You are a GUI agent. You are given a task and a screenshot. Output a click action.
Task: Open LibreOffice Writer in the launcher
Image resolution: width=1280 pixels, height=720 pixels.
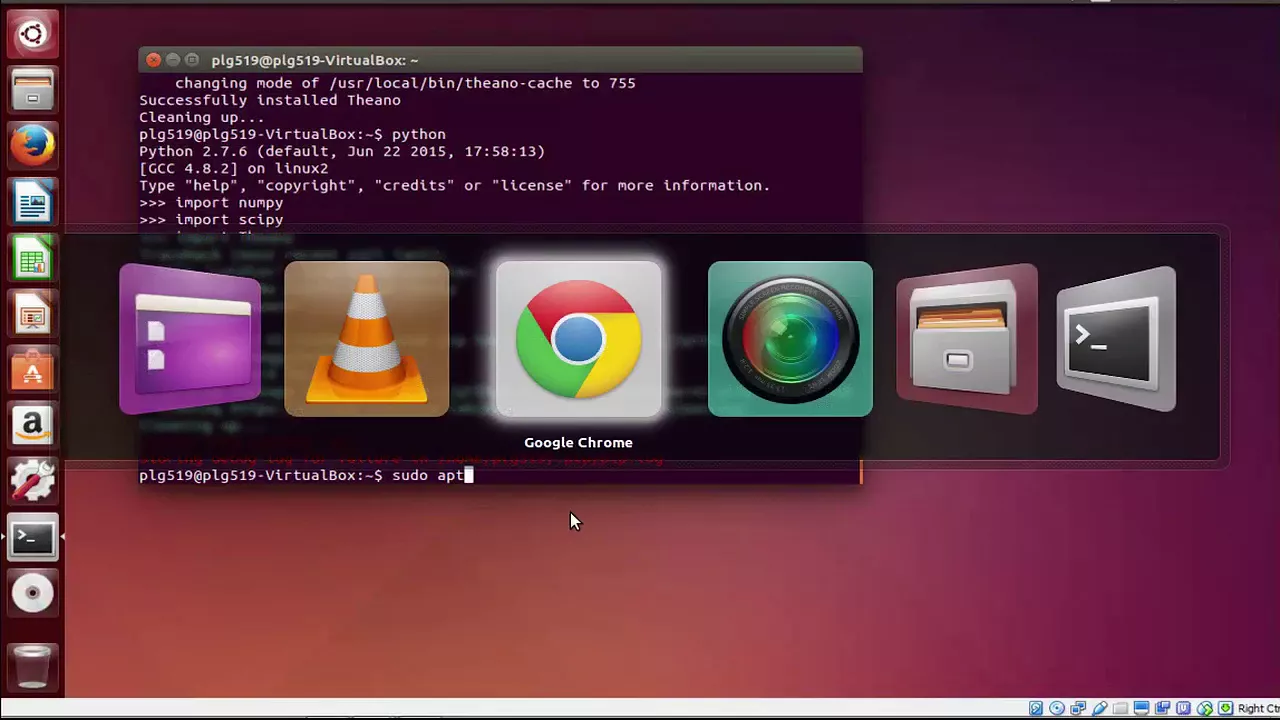click(x=32, y=204)
